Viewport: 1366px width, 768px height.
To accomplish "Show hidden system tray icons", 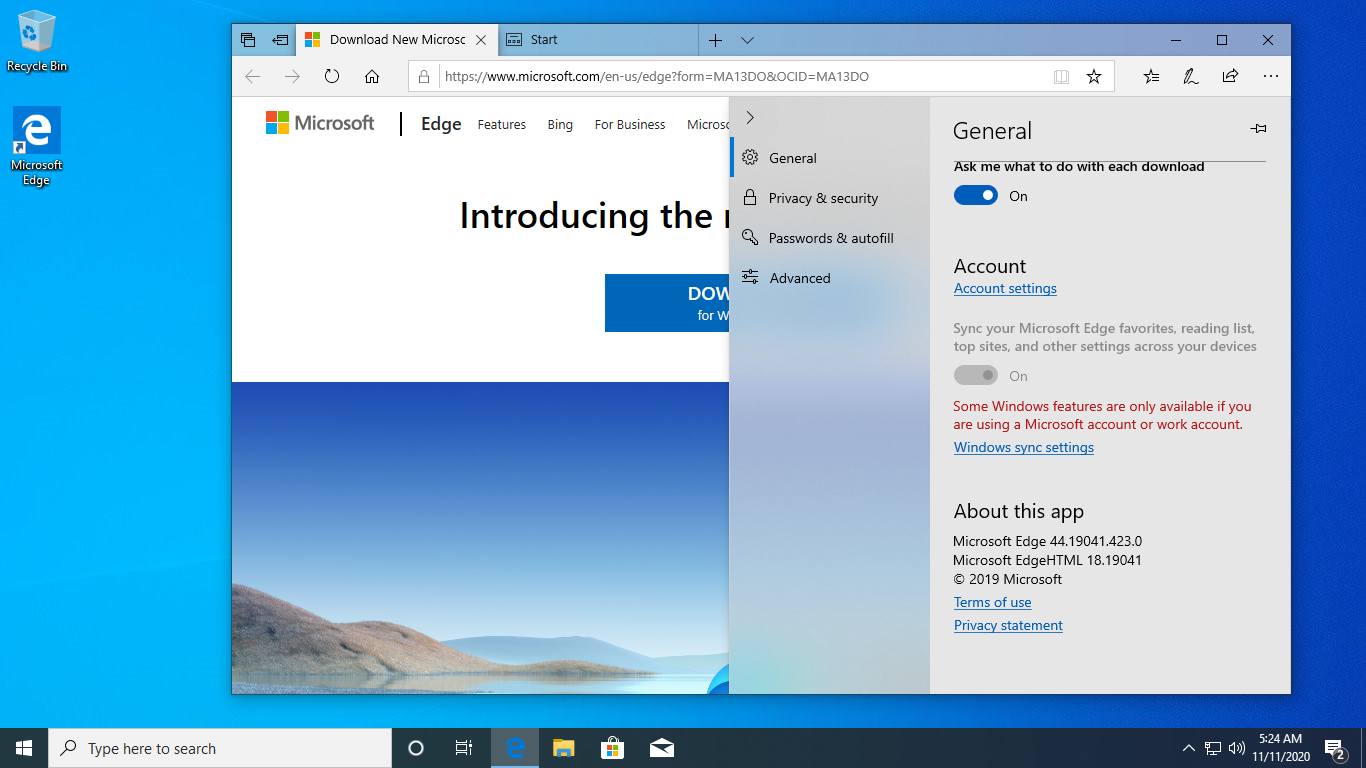I will pyautogui.click(x=1189, y=748).
